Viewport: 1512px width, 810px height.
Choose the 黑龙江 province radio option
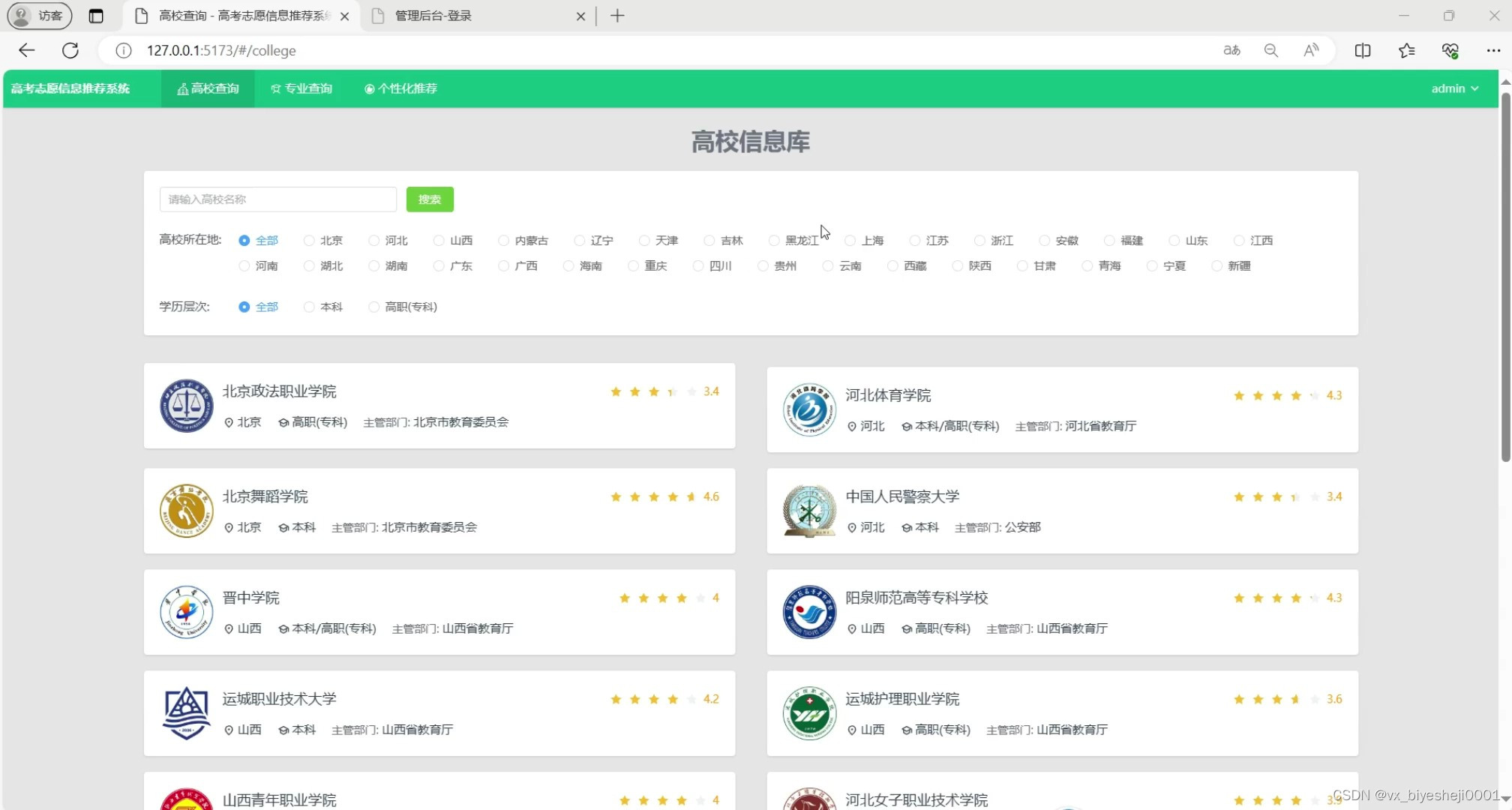click(774, 240)
